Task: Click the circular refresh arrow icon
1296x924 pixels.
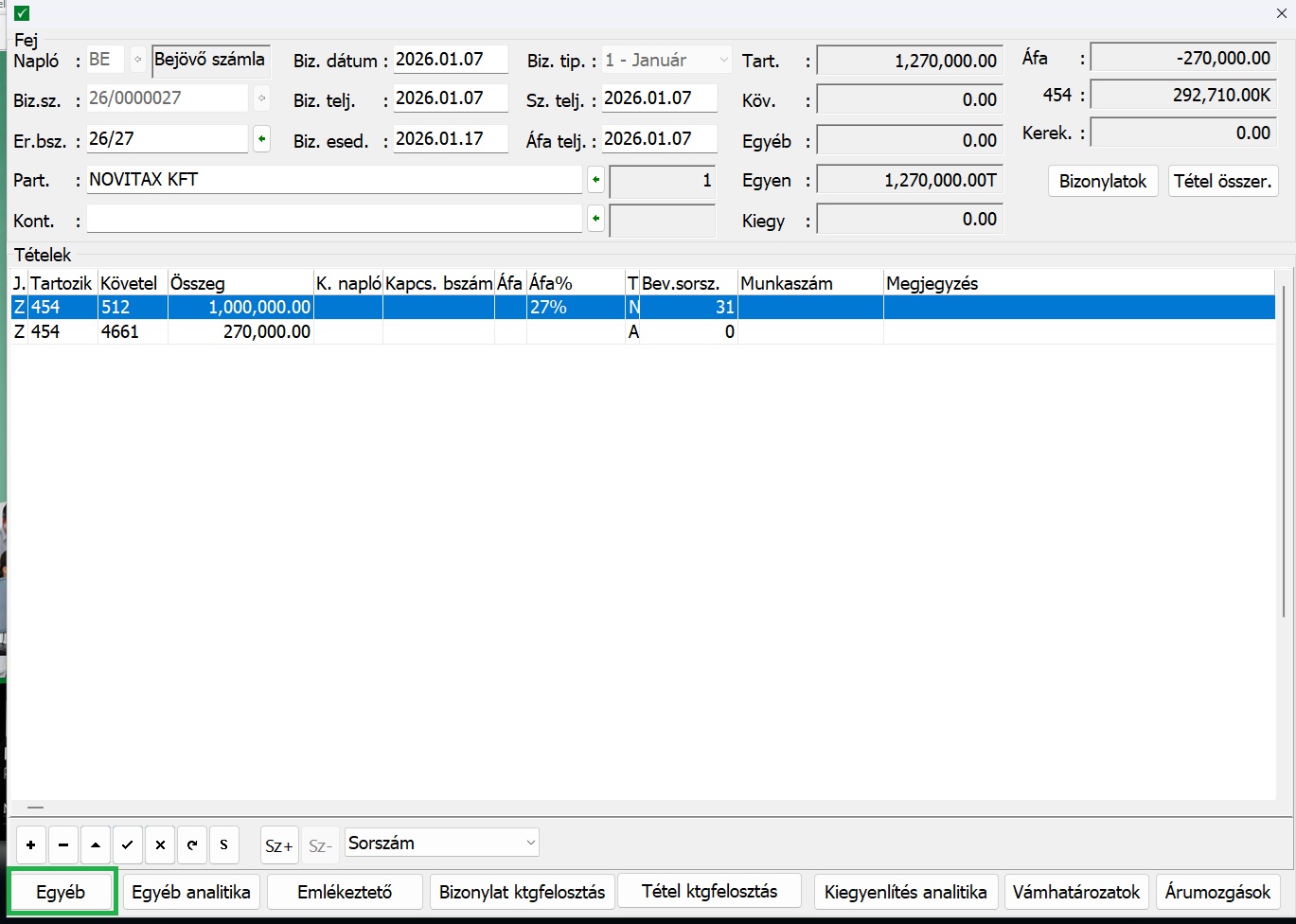Action: (x=192, y=845)
